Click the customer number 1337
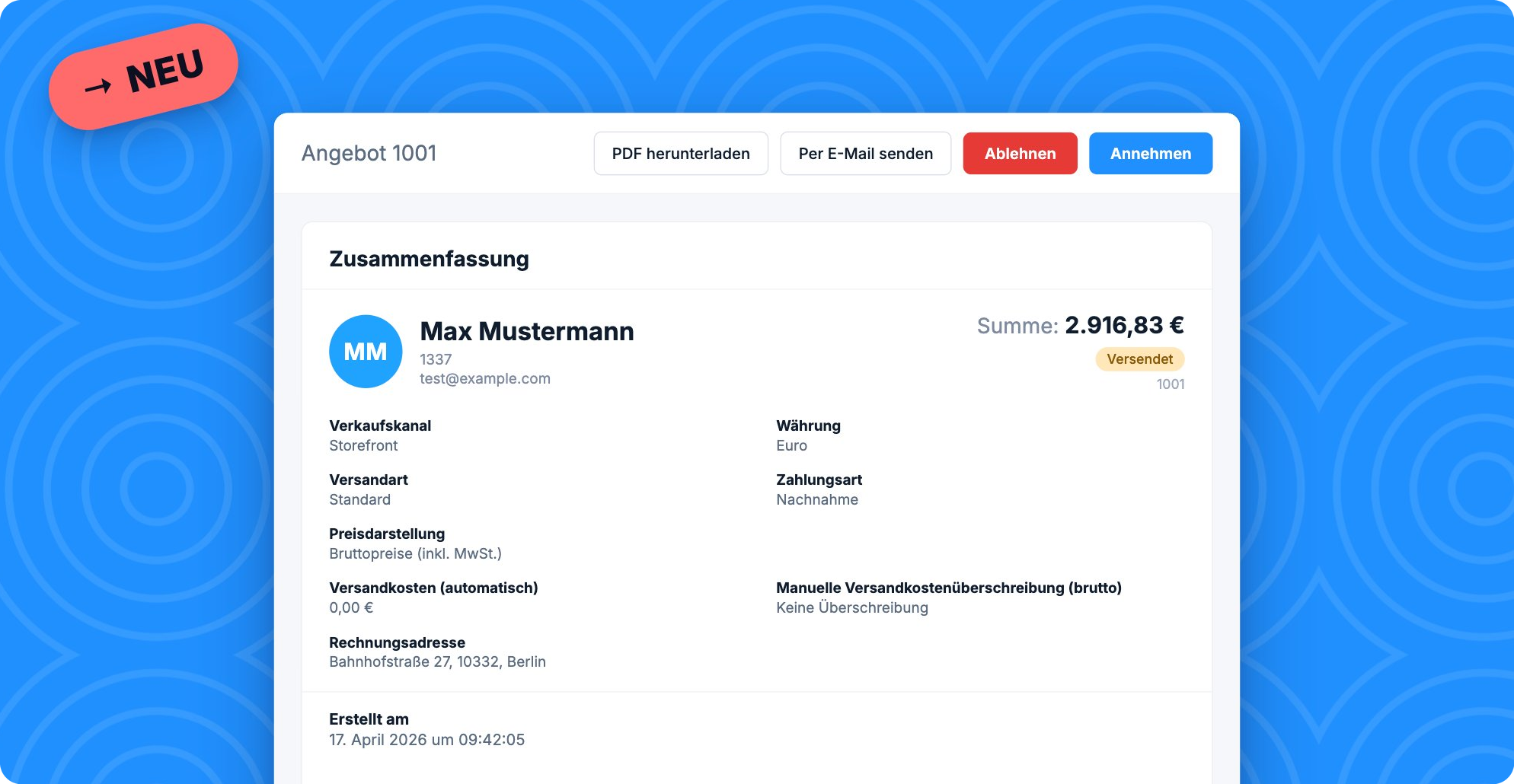The image size is (1514, 784). (x=436, y=359)
